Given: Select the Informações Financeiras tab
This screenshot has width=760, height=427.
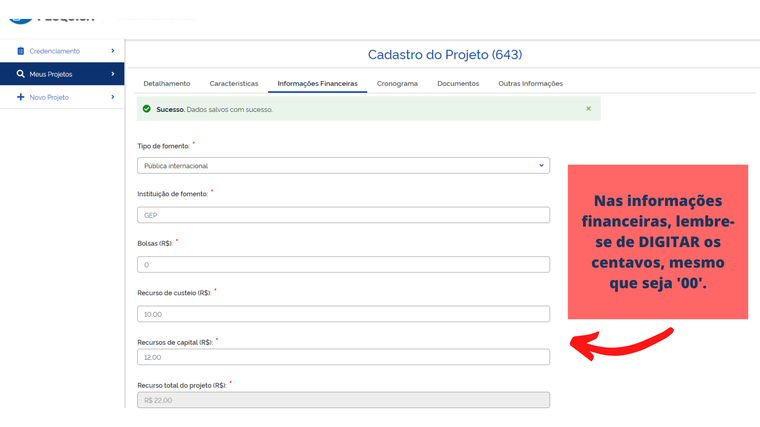Looking at the screenshot, I should (x=317, y=84).
